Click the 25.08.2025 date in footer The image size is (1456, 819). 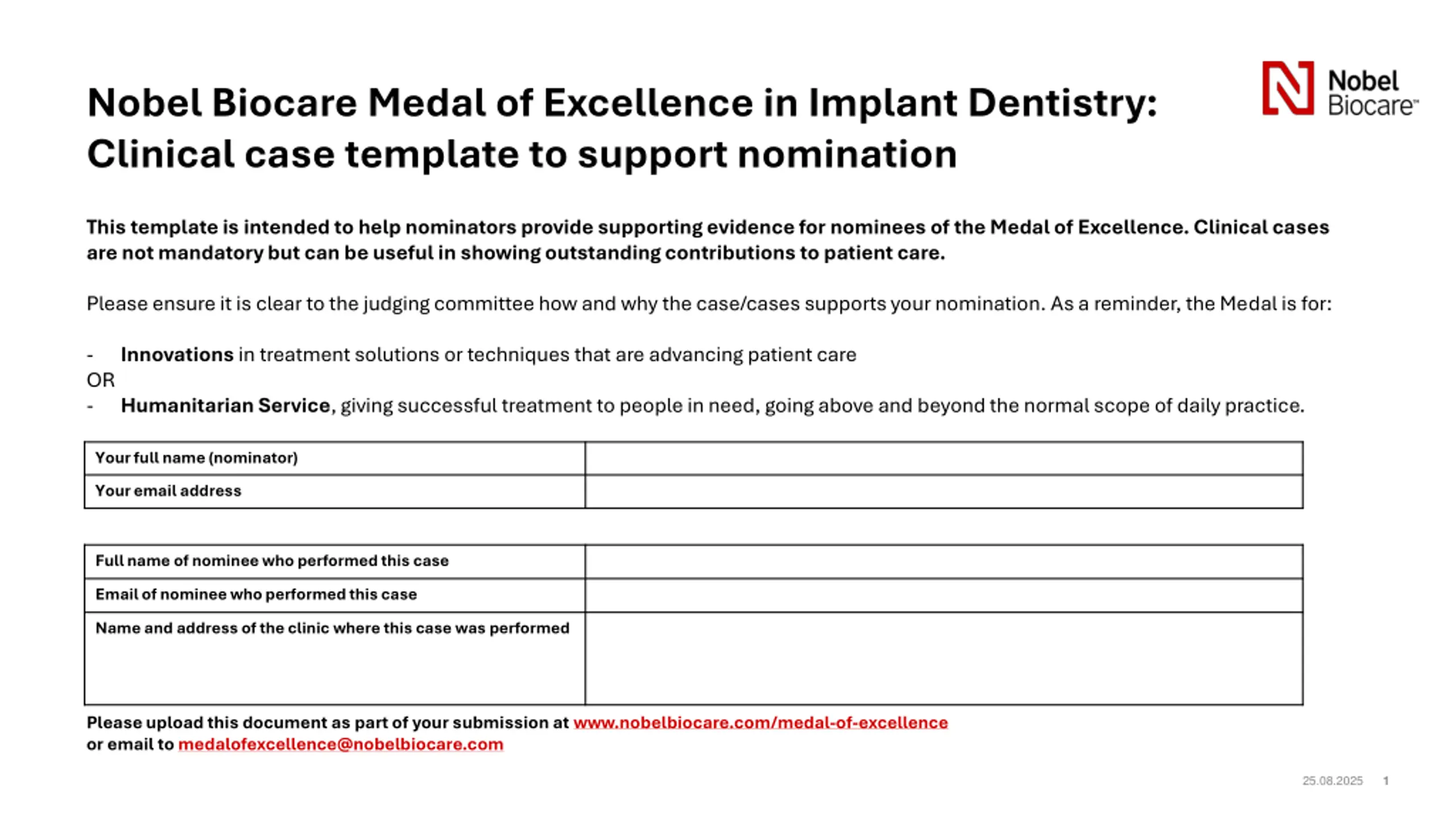click(1332, 781)
